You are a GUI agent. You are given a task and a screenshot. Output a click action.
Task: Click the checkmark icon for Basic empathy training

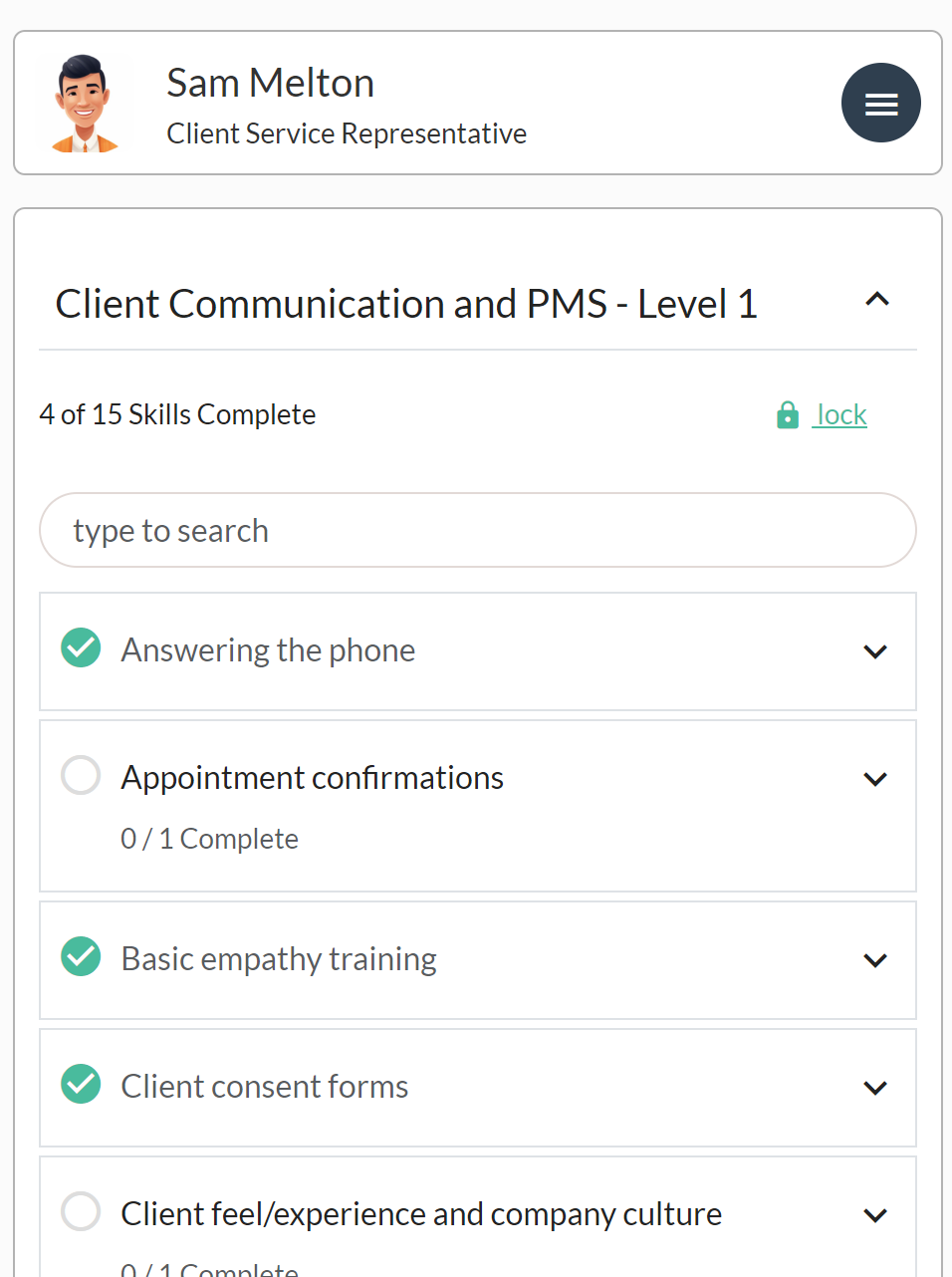80,956
